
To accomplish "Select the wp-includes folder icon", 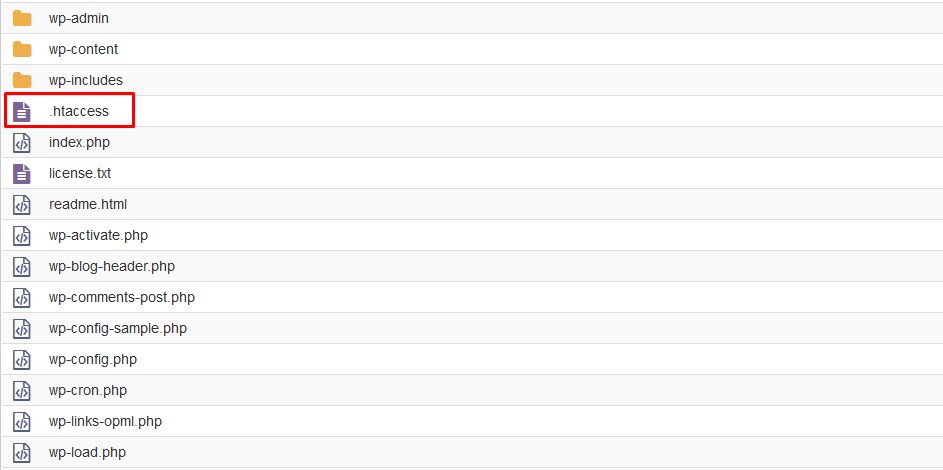I will 22,81.
